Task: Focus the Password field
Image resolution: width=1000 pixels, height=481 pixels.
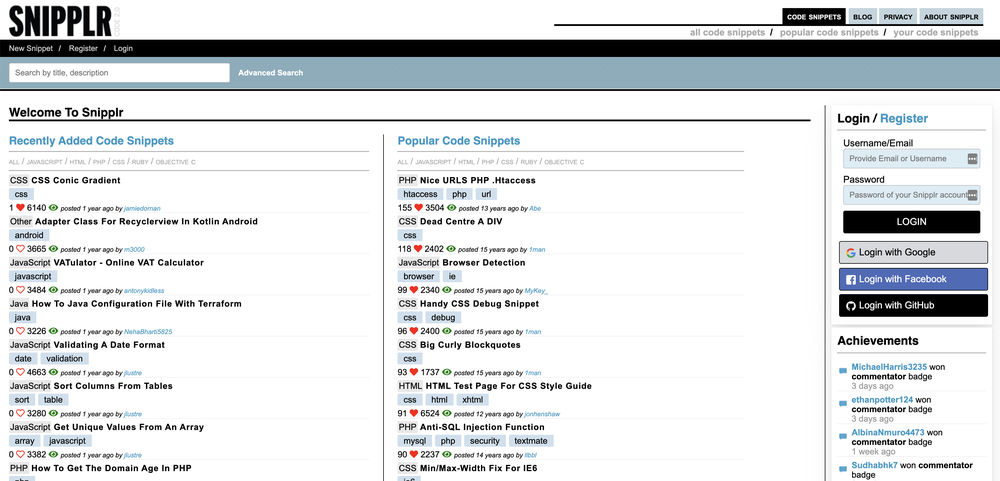Action: coord(911,195)
